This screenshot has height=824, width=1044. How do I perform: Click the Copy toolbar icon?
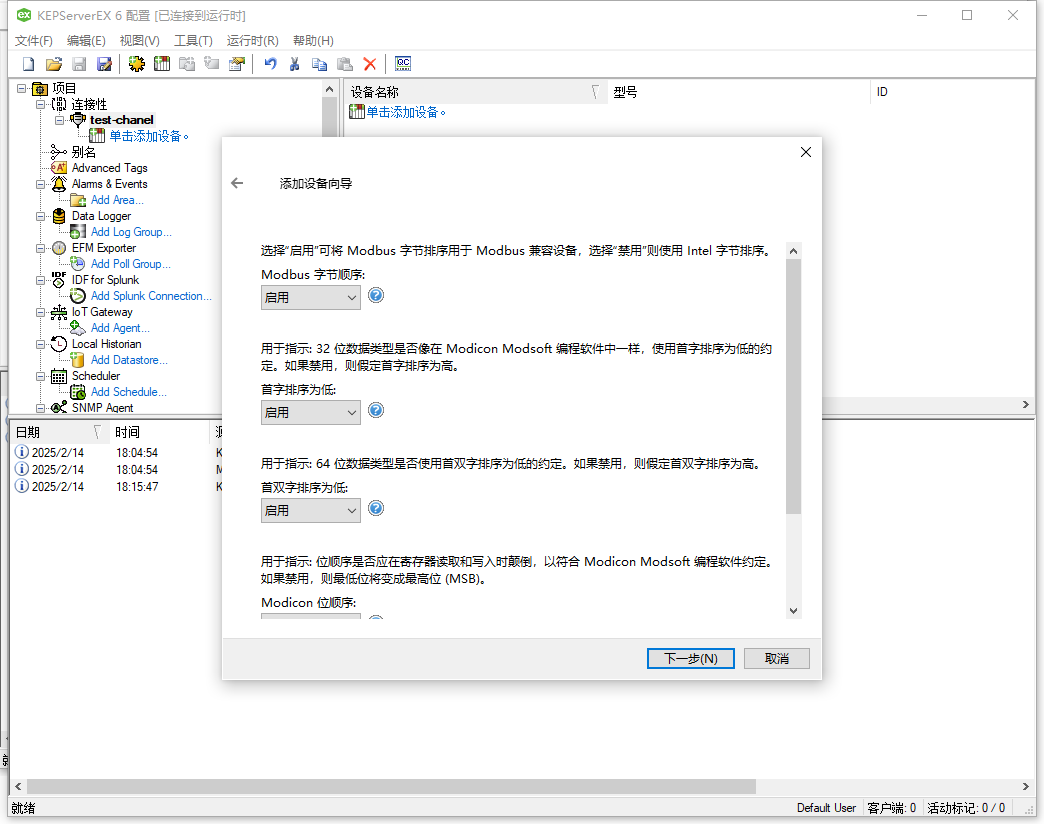point(320,64)
